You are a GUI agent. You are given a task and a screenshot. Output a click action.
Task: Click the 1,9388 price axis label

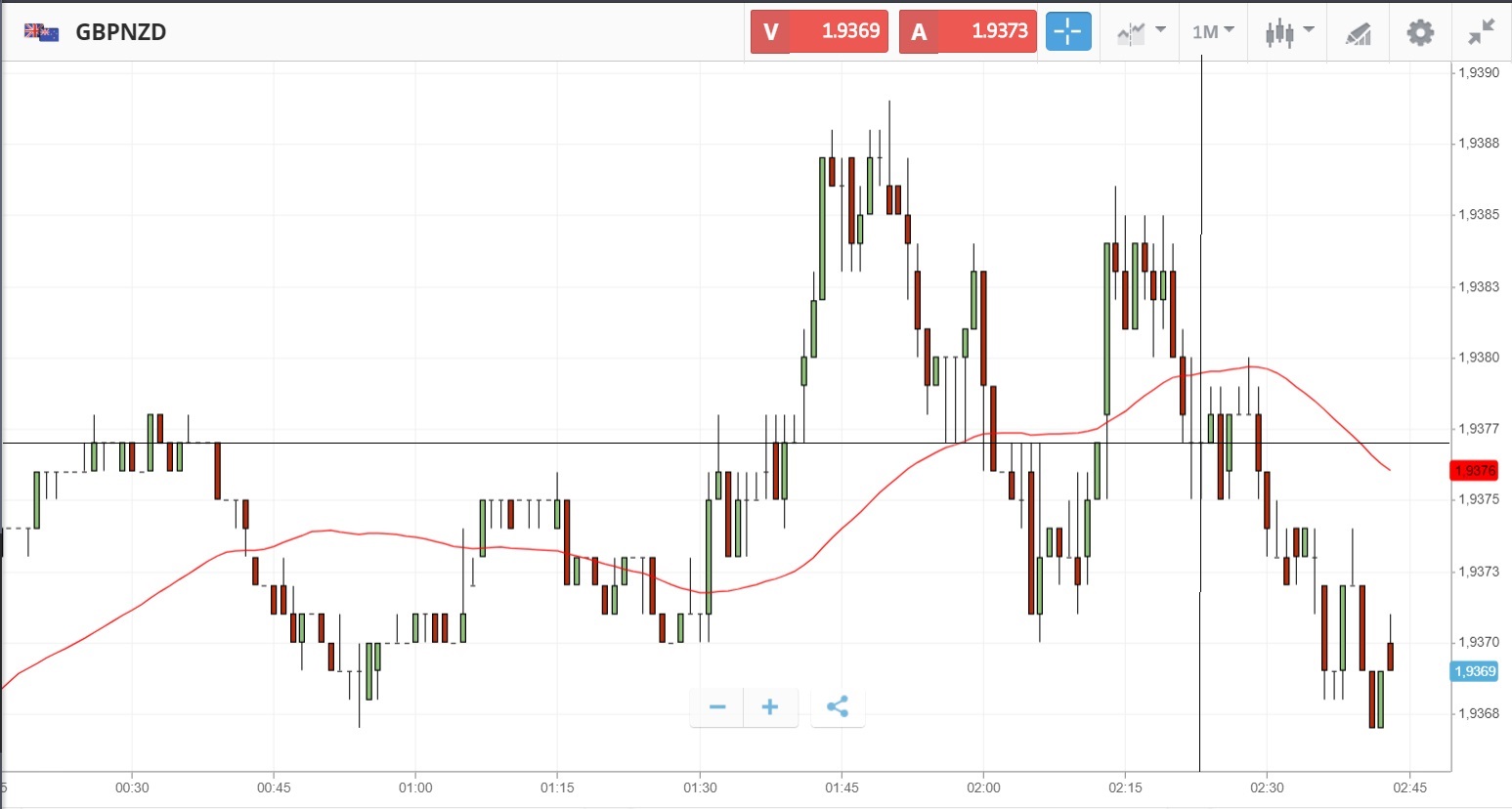(1478, 144)
